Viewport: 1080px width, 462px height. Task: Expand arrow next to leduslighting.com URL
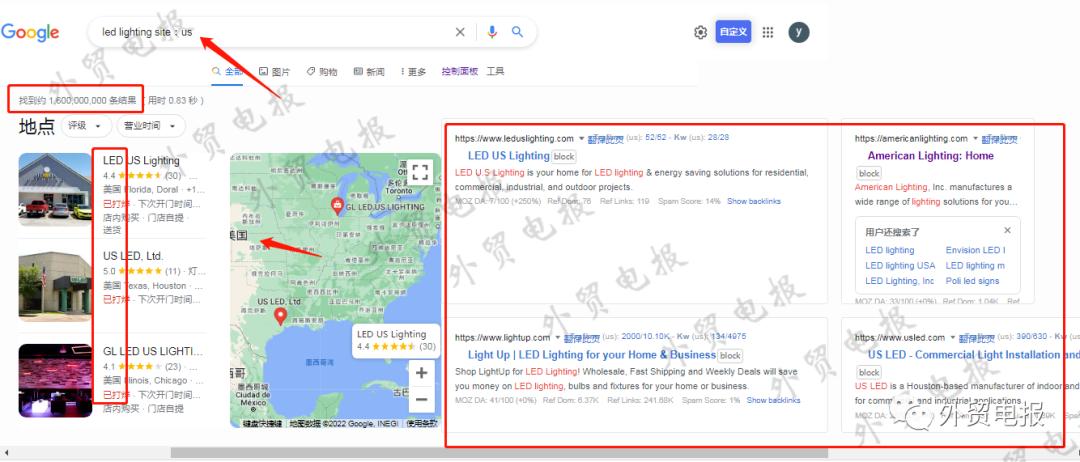point(581,138)
